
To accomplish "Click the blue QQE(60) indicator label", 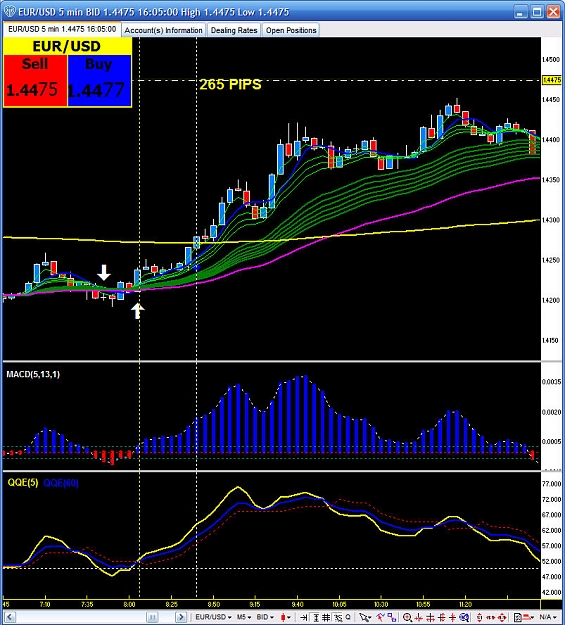I will click(x=61, y=483).
